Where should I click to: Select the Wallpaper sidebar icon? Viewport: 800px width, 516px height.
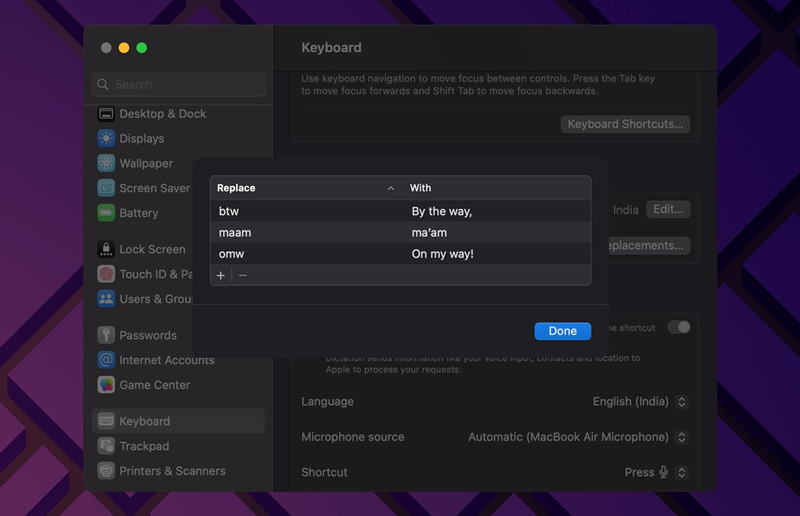point(106,163)
